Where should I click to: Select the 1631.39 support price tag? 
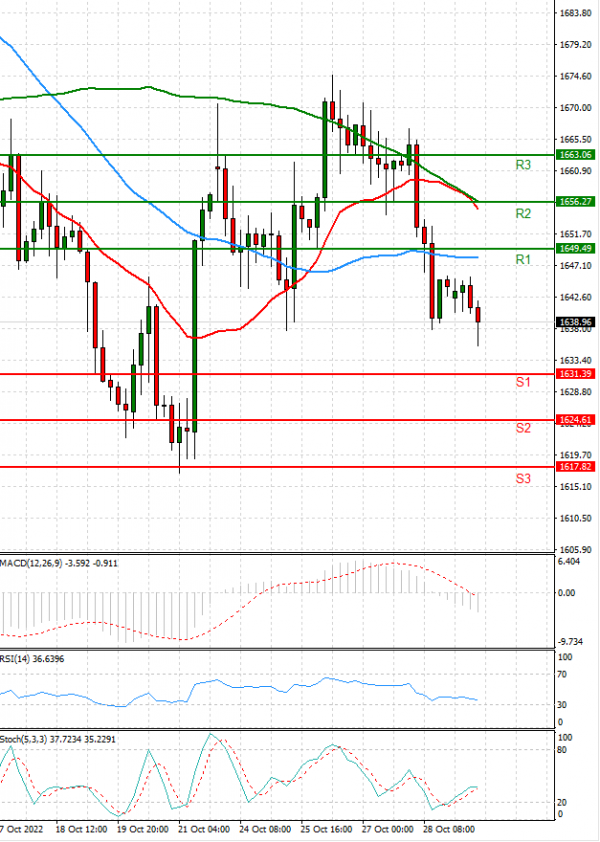coord(575,374)
